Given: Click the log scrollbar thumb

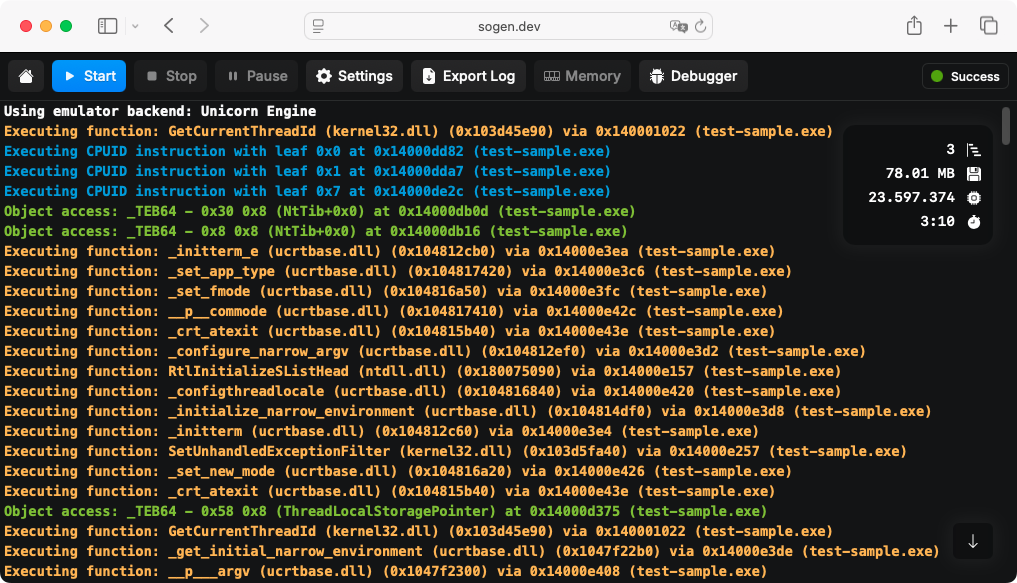Looking at the screenshot, I should (x=1006, y=126).
